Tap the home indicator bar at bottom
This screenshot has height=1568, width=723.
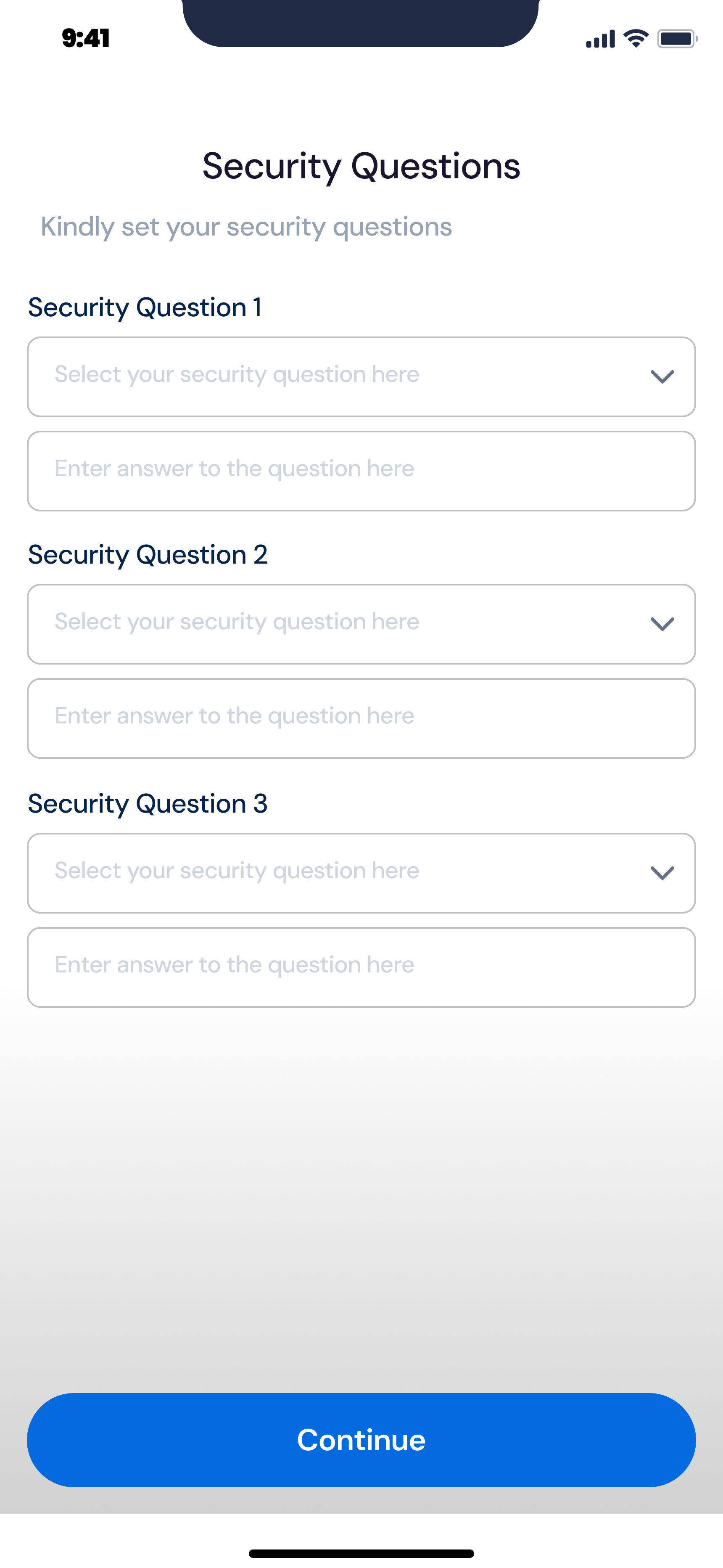[x=361, y=1553]
